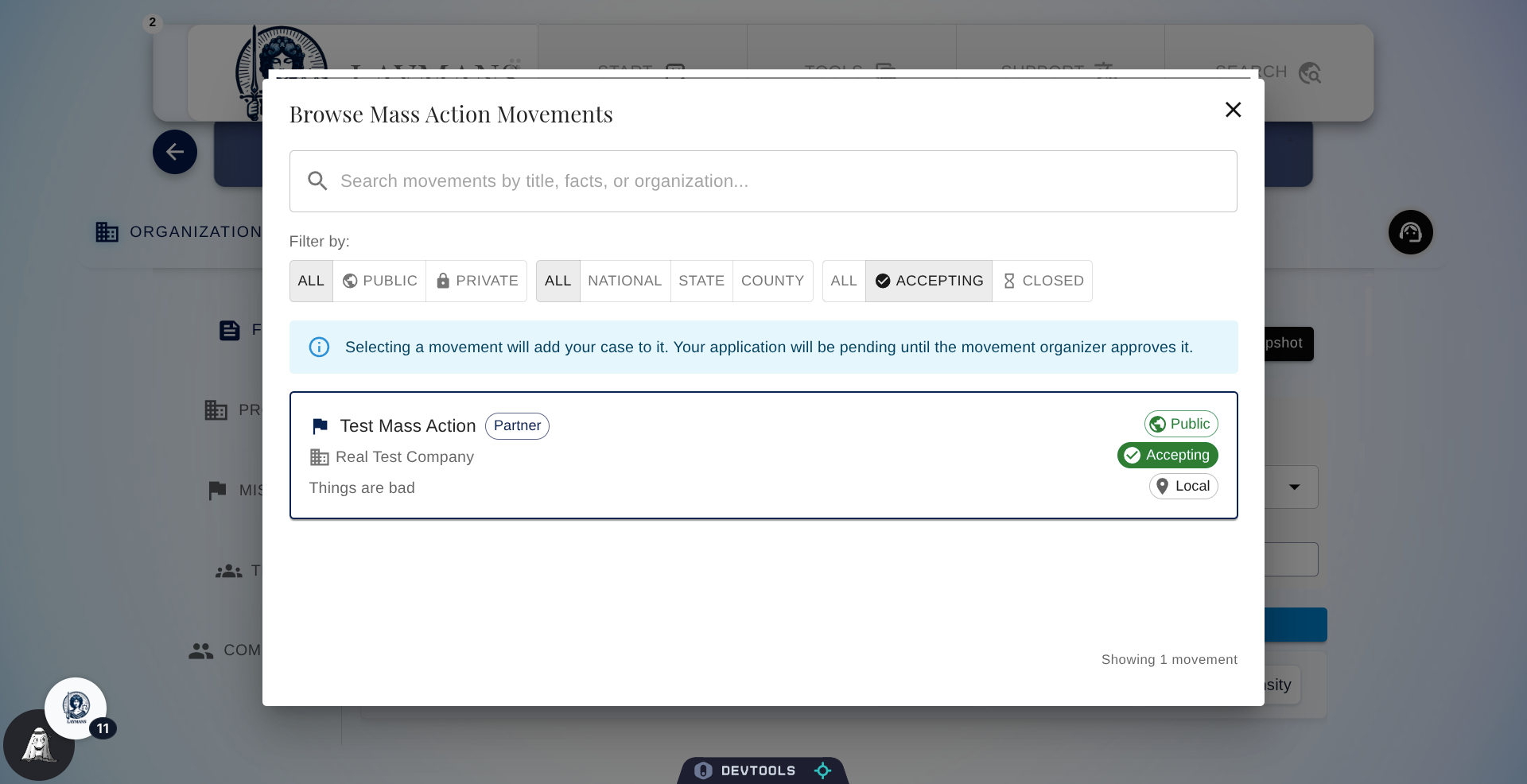Open the support headset chat button
Viewport: 1527px width, 784px height.
pos(1411,232)
